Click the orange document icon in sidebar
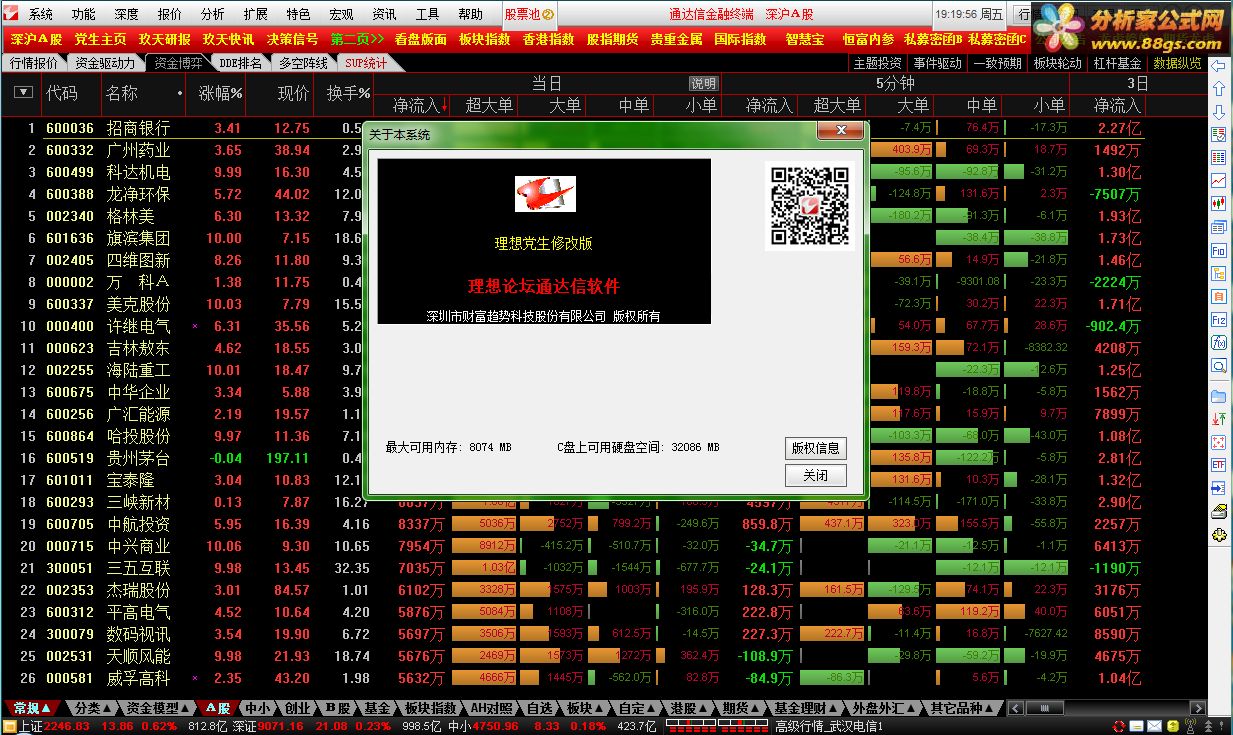 pos(1218,297)
